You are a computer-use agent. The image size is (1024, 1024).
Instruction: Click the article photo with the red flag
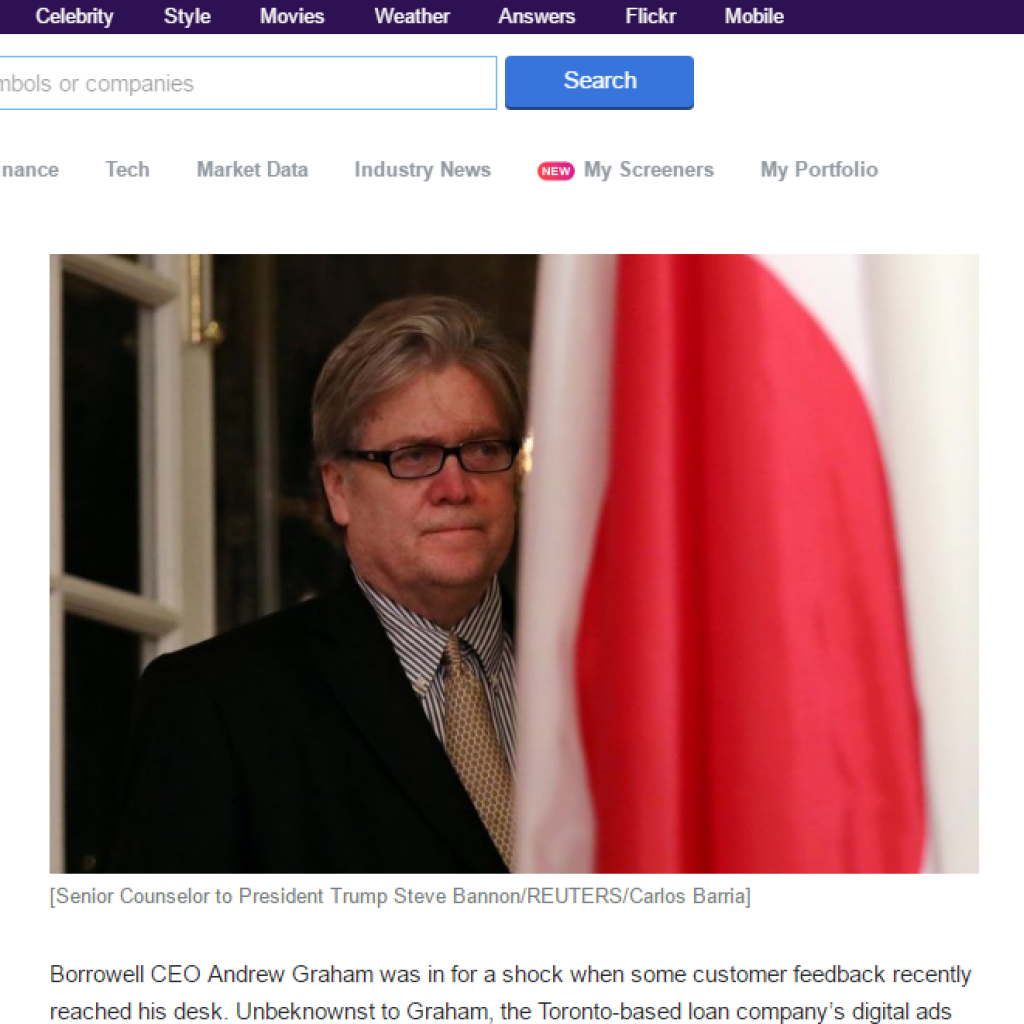point(514,564)
